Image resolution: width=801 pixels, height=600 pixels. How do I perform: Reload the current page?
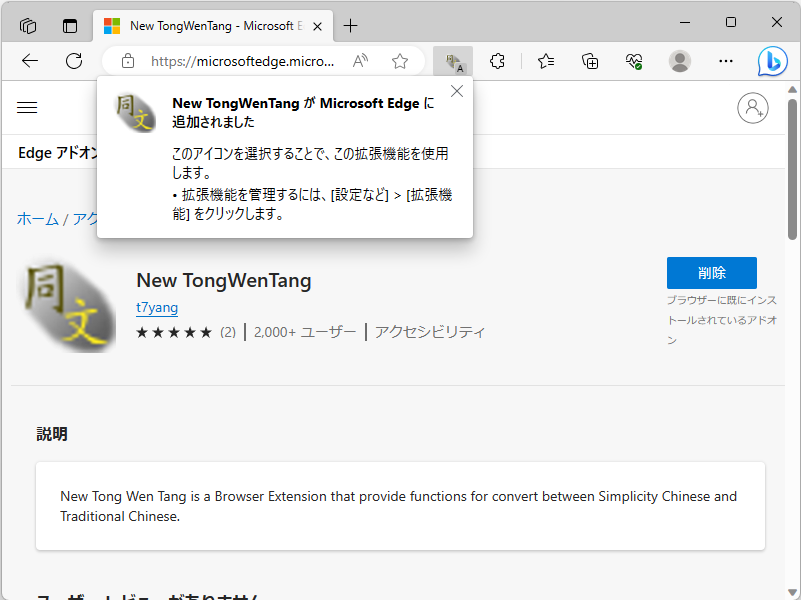[x=73, y=60]
